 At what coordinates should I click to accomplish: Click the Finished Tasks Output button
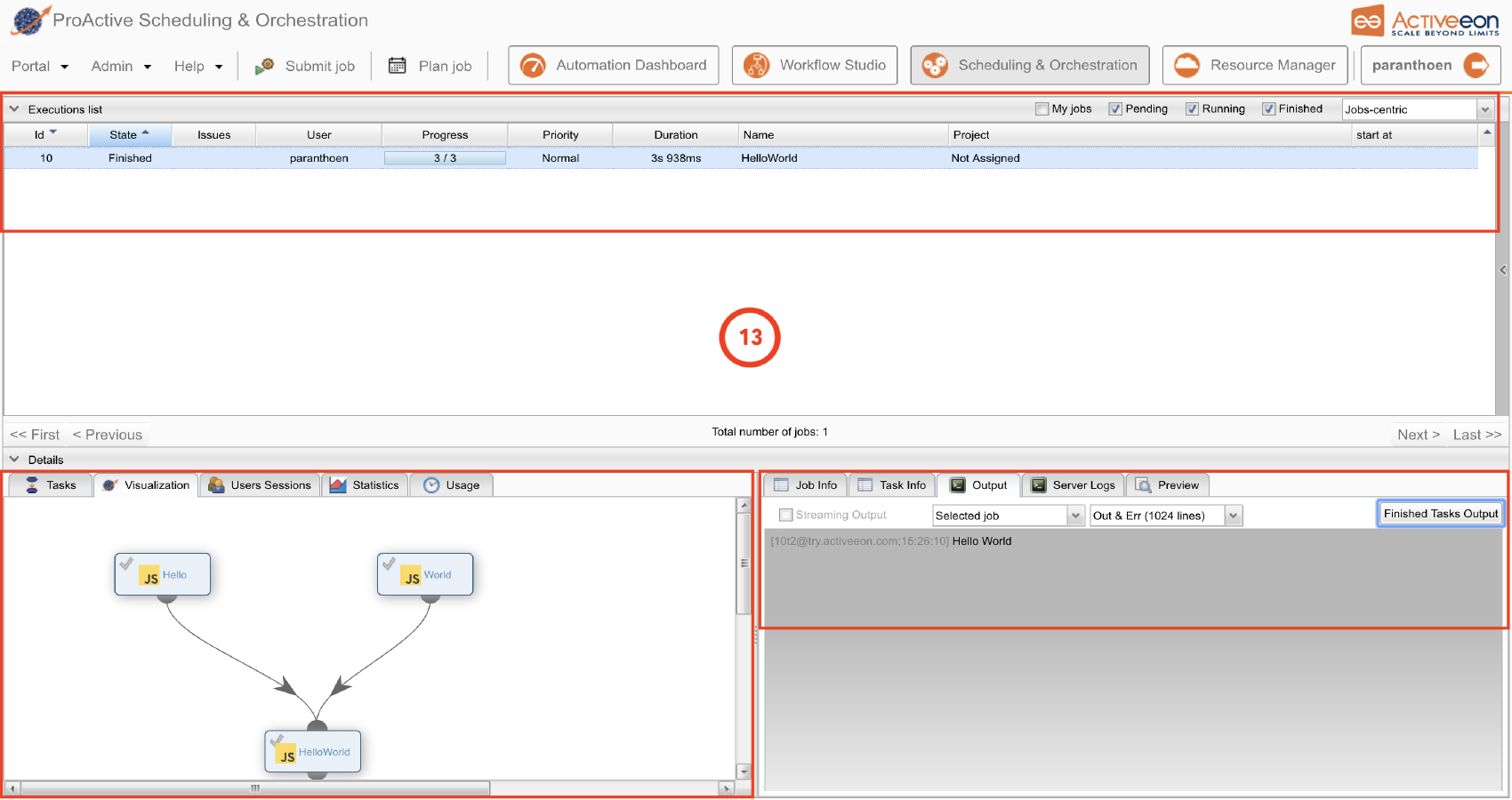pyautogui.click(x=1441, y=514)
